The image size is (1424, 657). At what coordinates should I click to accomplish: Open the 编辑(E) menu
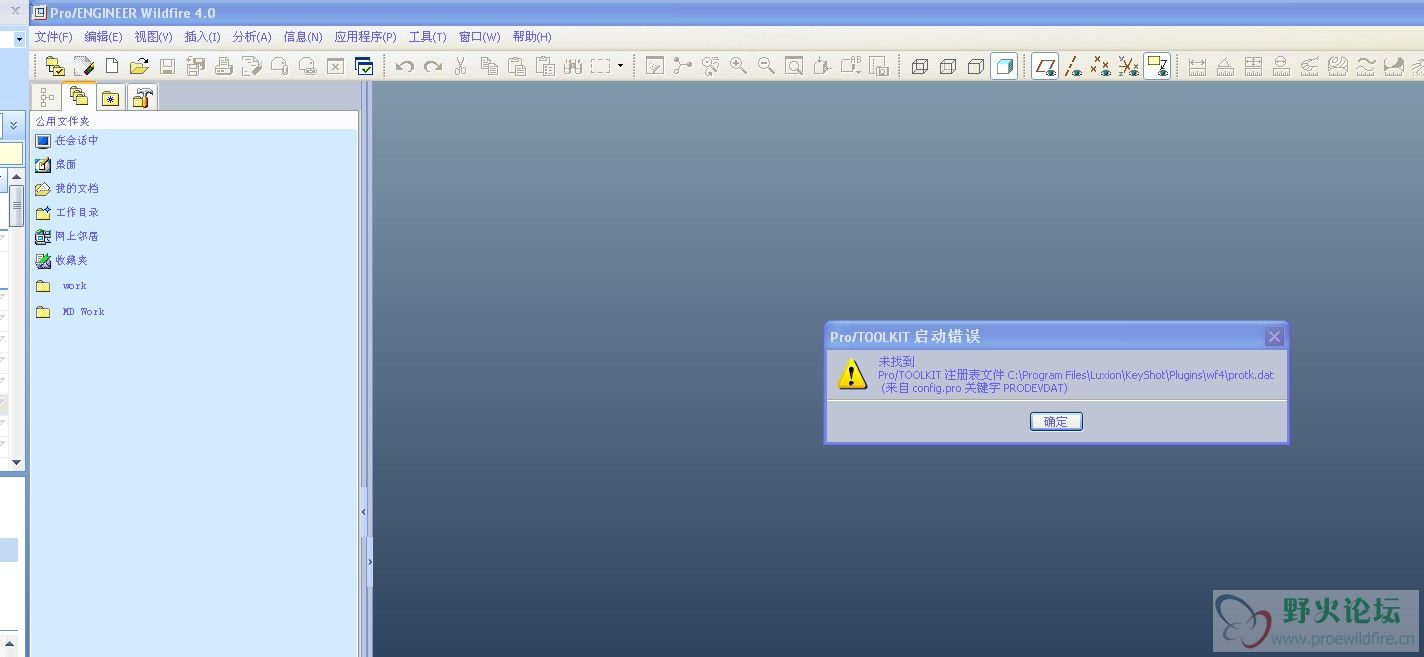(103, 37)
